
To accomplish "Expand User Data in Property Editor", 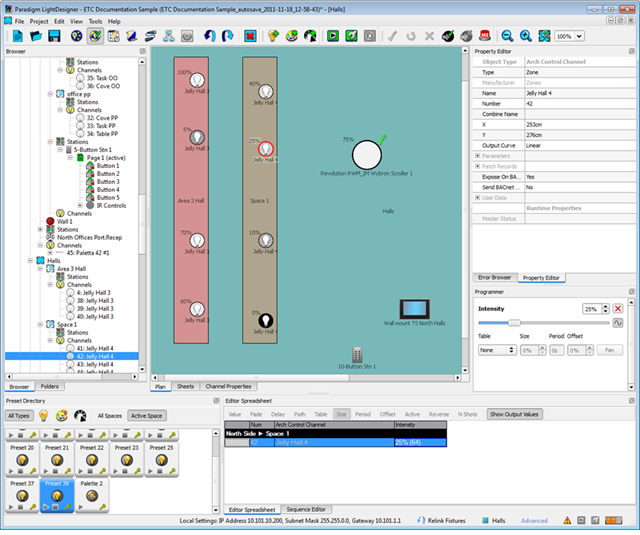I will 478,198.
